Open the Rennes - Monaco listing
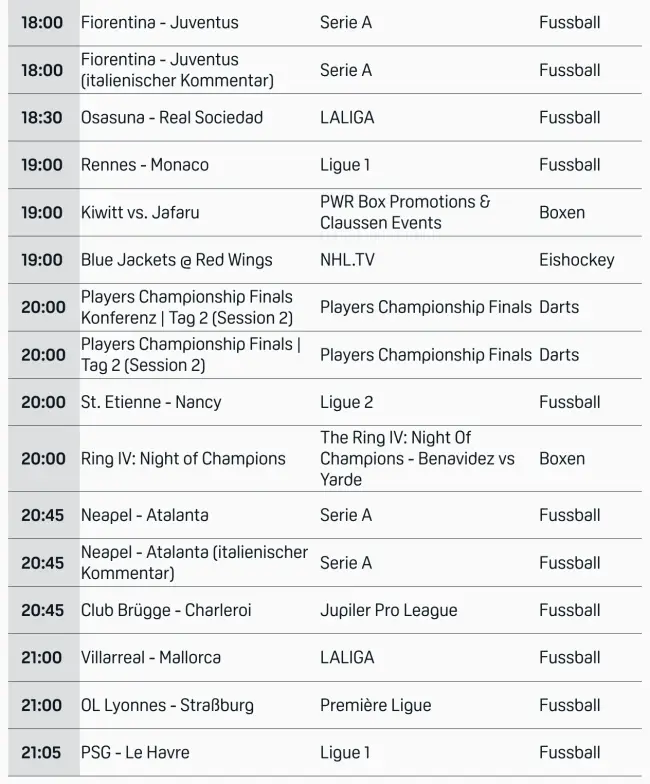The width and height of the screenshot is (650, 784). (145, 165)
